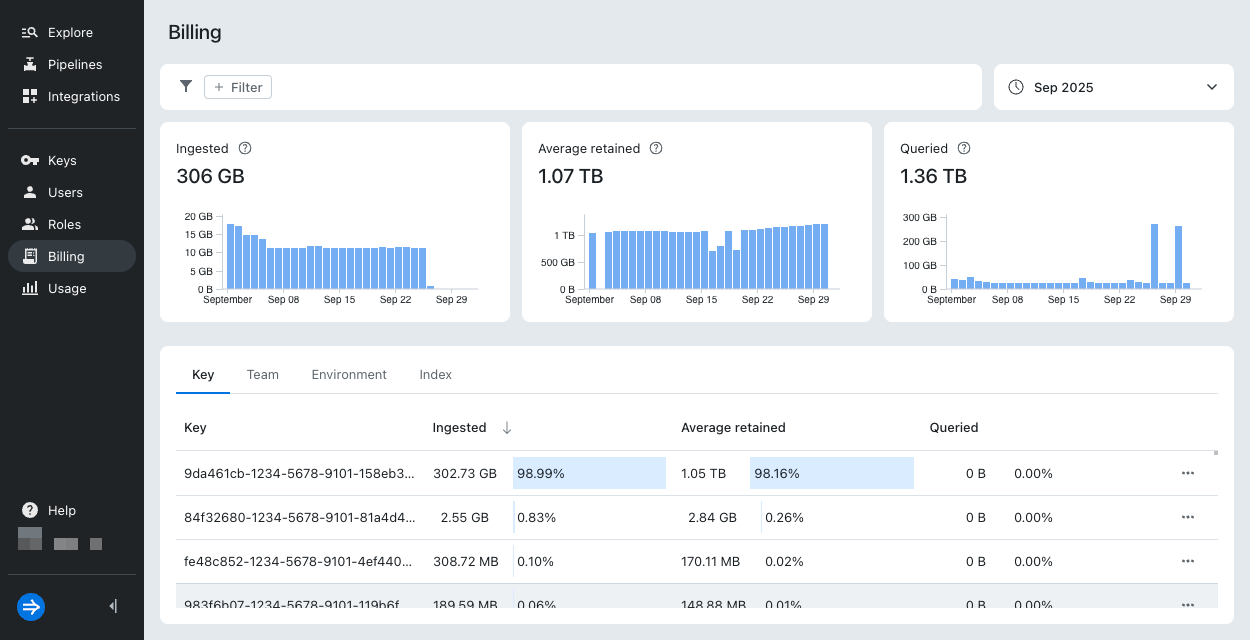Open Help in the sidebar
This screenshot has height=640, width=1250.
61,510
